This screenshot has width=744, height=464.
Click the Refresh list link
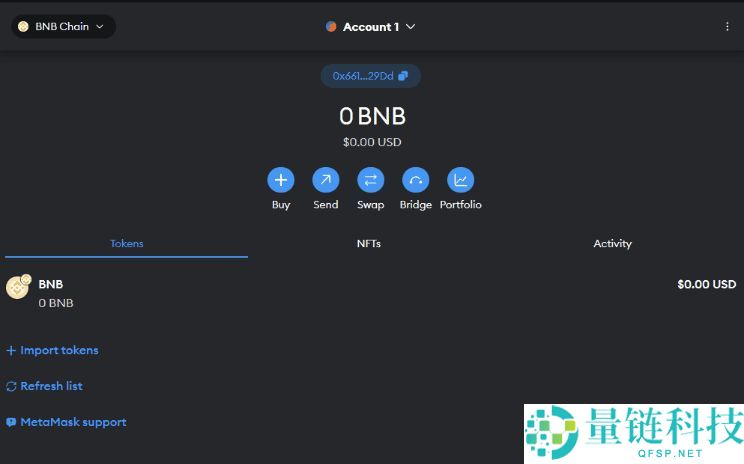[51, 386]
